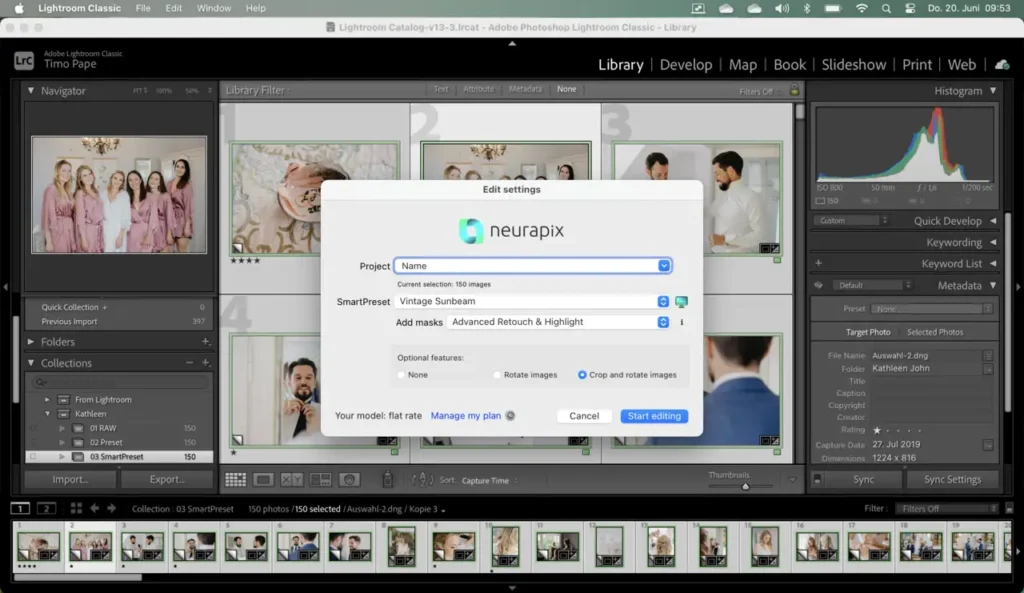Image resolution: width=1024 pixels, height=593 pixels.
Task: Cancel the Edit settings dialog
Action: tap(584, 416)
